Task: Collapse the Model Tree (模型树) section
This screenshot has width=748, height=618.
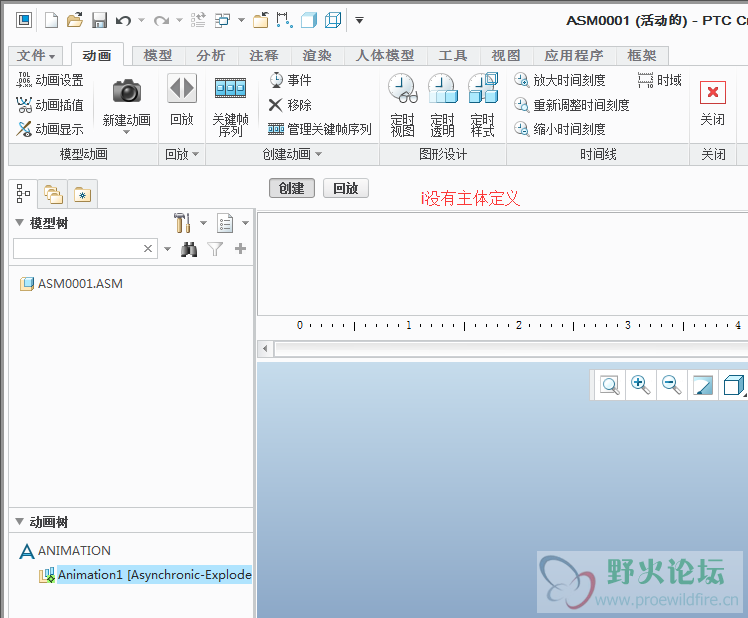Action: (20, 222)
